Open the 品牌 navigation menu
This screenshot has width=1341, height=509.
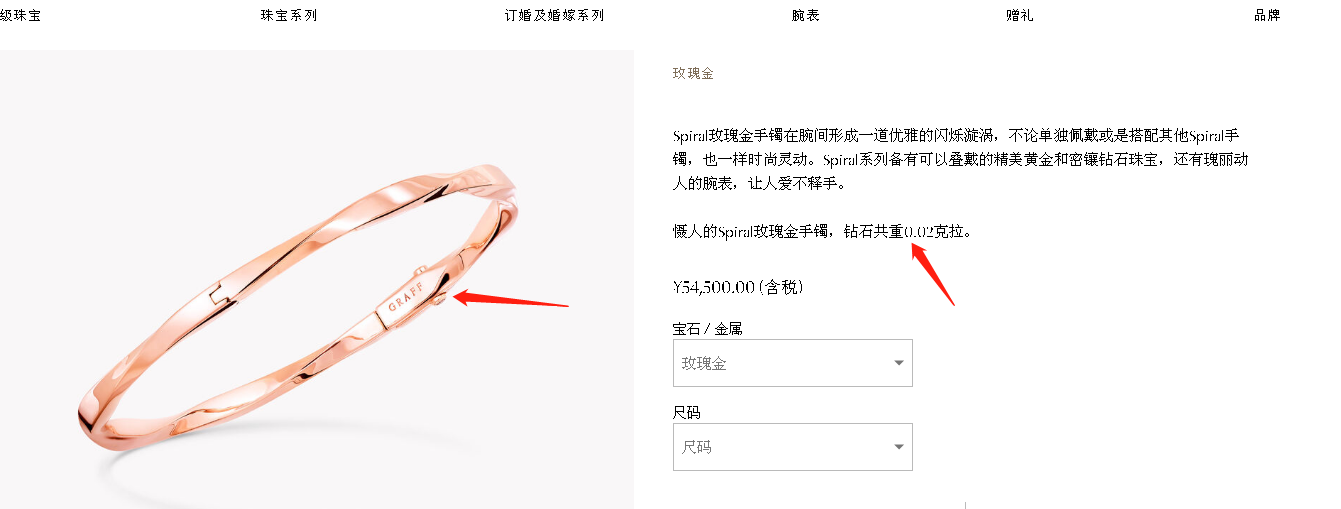[1267, 16]
